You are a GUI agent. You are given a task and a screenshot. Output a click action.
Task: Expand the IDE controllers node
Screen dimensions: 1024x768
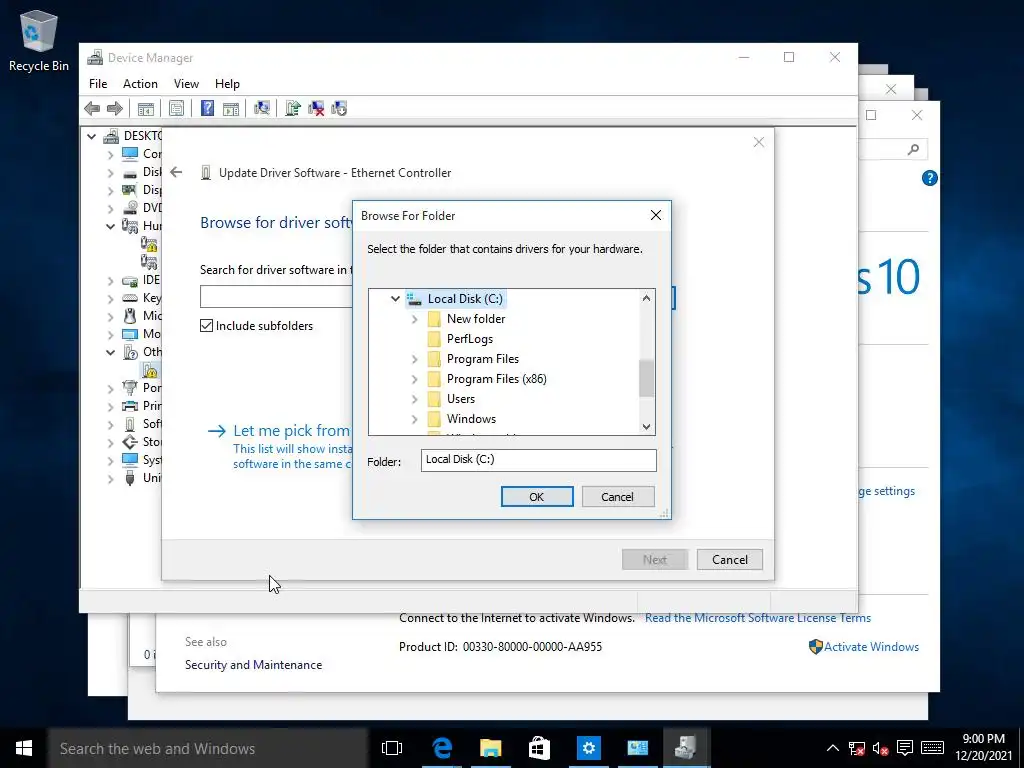click(x=110, y=281)
